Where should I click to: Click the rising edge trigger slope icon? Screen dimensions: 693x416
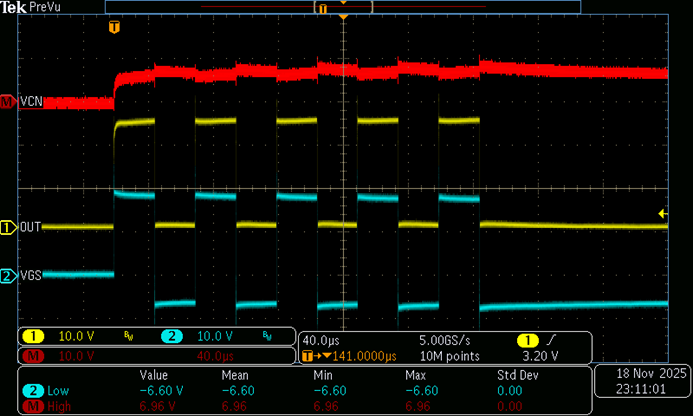[551, 340]
